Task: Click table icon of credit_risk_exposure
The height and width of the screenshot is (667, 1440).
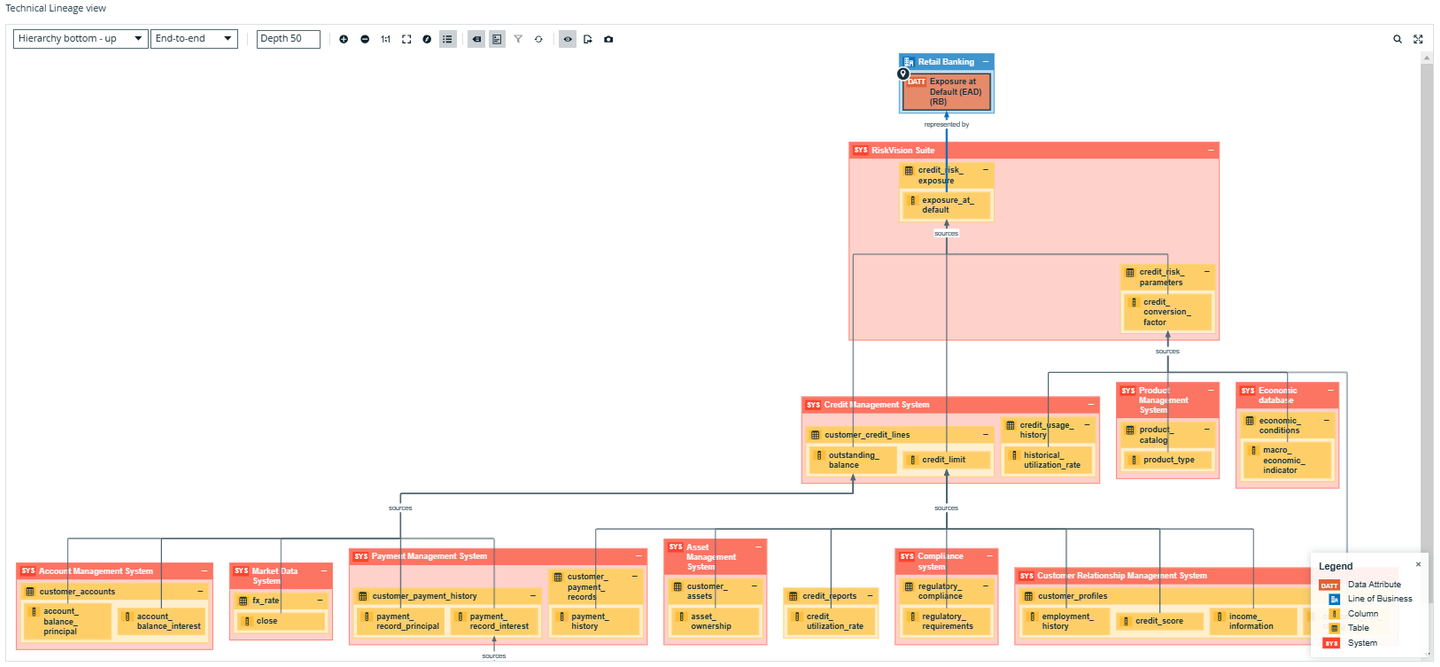Action: 909,171
